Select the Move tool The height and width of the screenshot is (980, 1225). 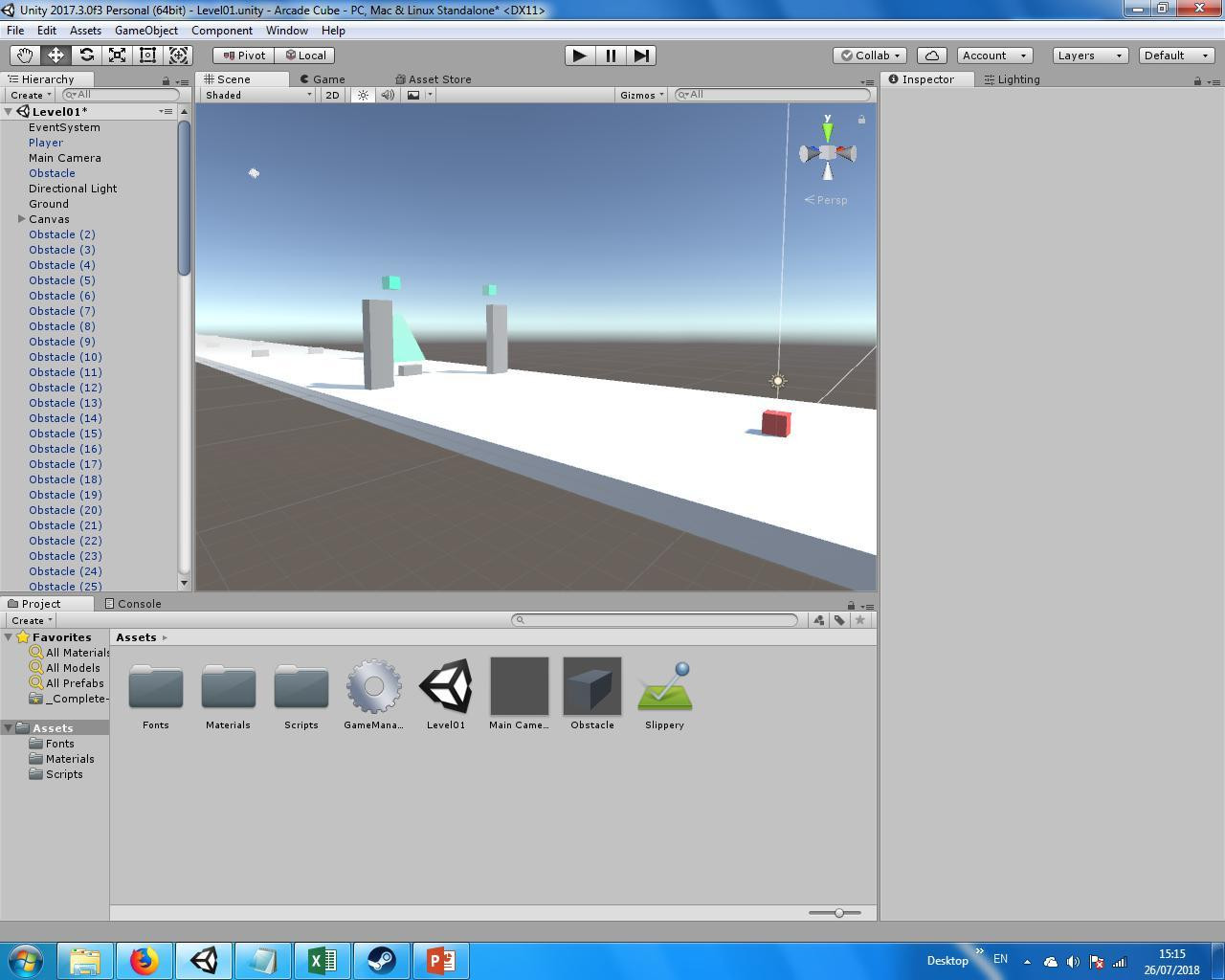[56, 56]
